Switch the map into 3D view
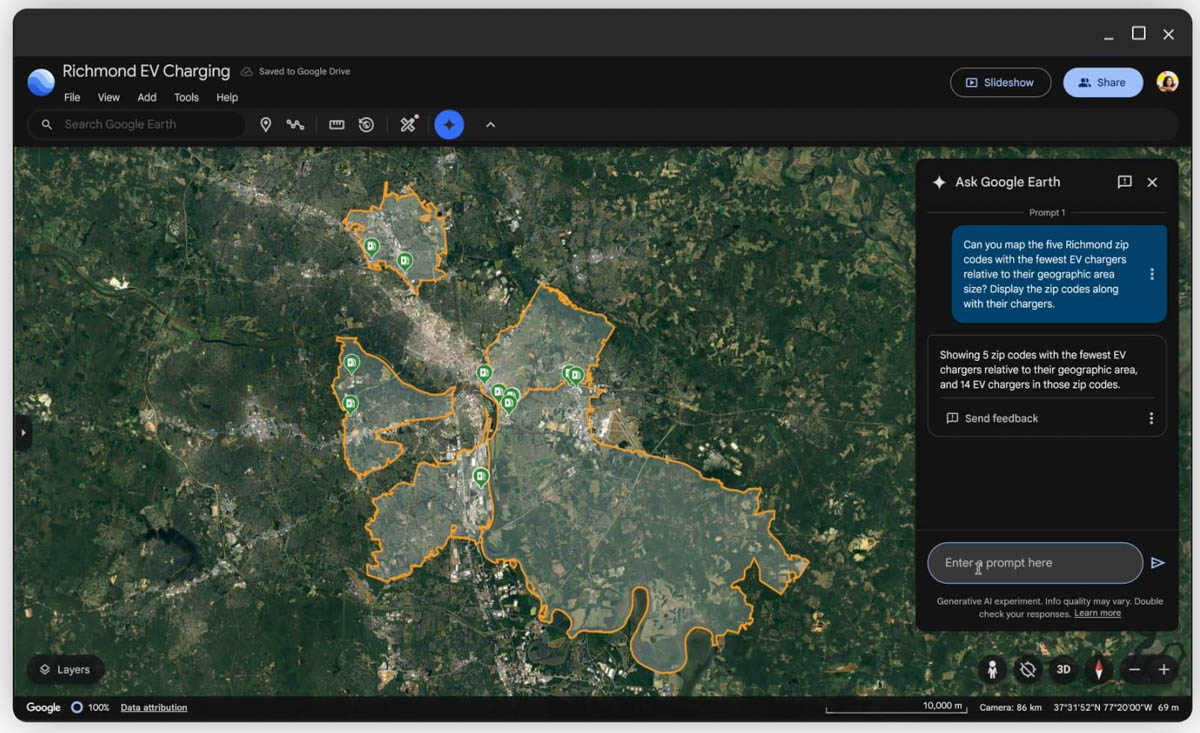1200x733 pixels. pos(1063,669)
